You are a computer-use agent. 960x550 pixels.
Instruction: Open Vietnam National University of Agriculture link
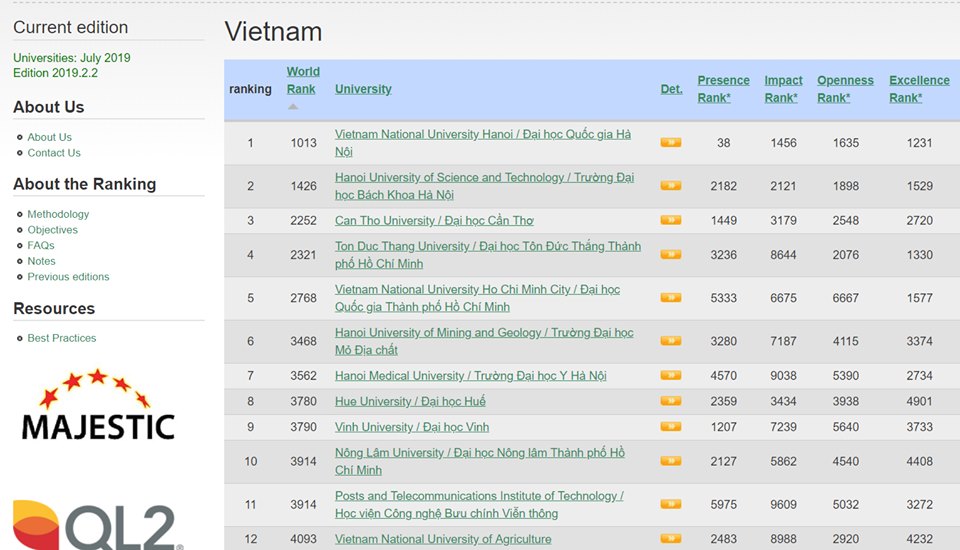442,539
